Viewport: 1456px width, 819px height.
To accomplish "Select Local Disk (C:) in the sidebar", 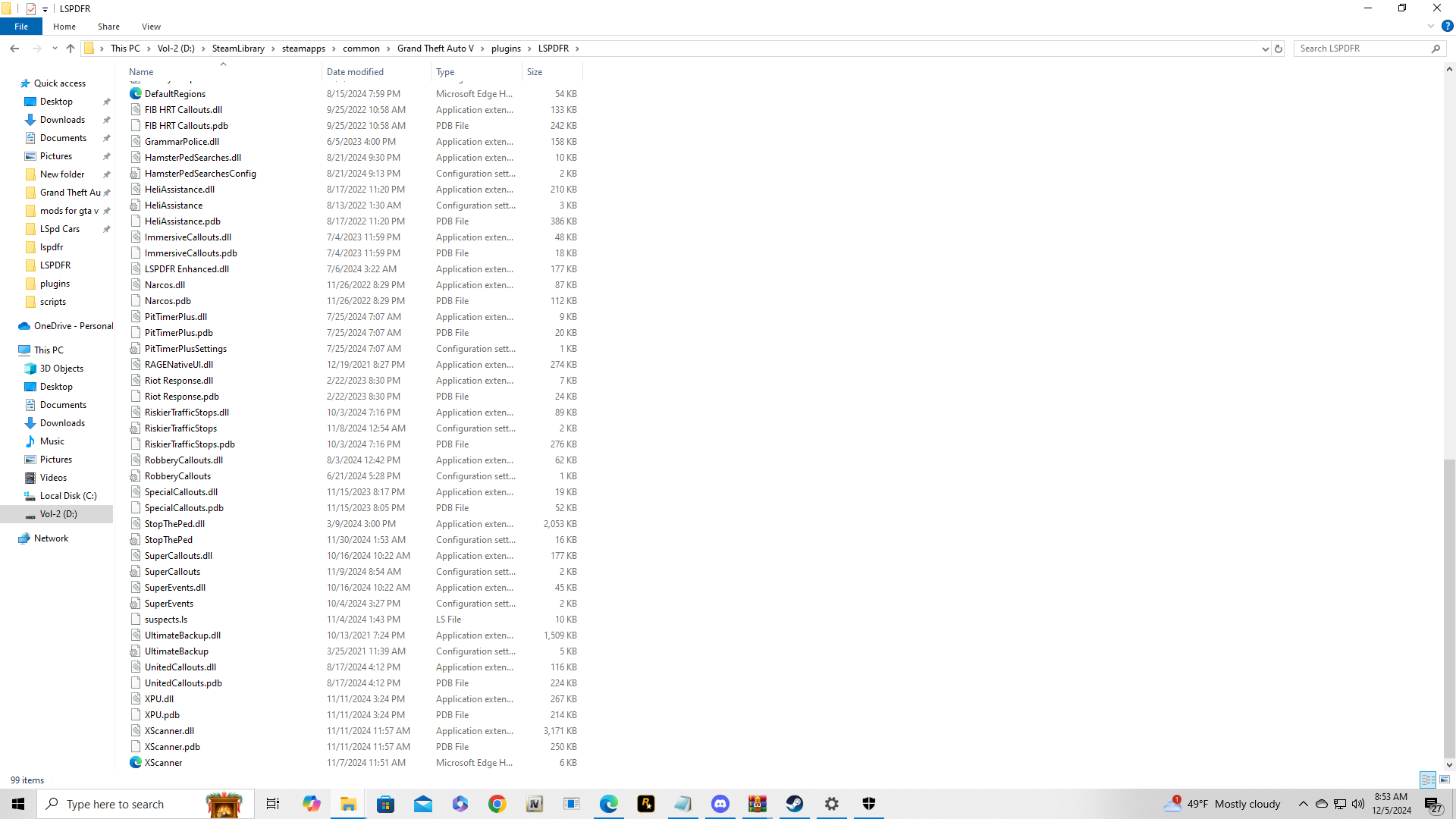I will tap(67, 496).
